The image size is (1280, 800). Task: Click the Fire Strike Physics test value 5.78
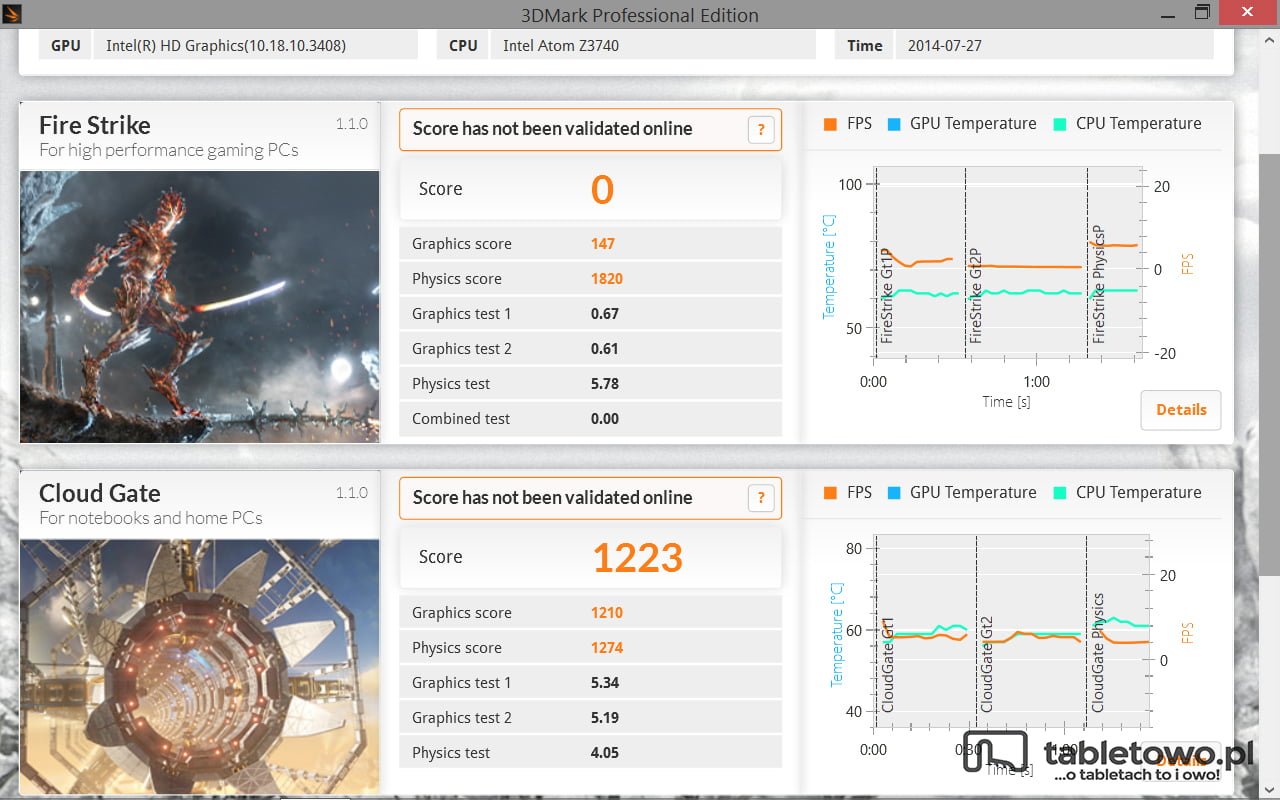[x=605, y=384]
